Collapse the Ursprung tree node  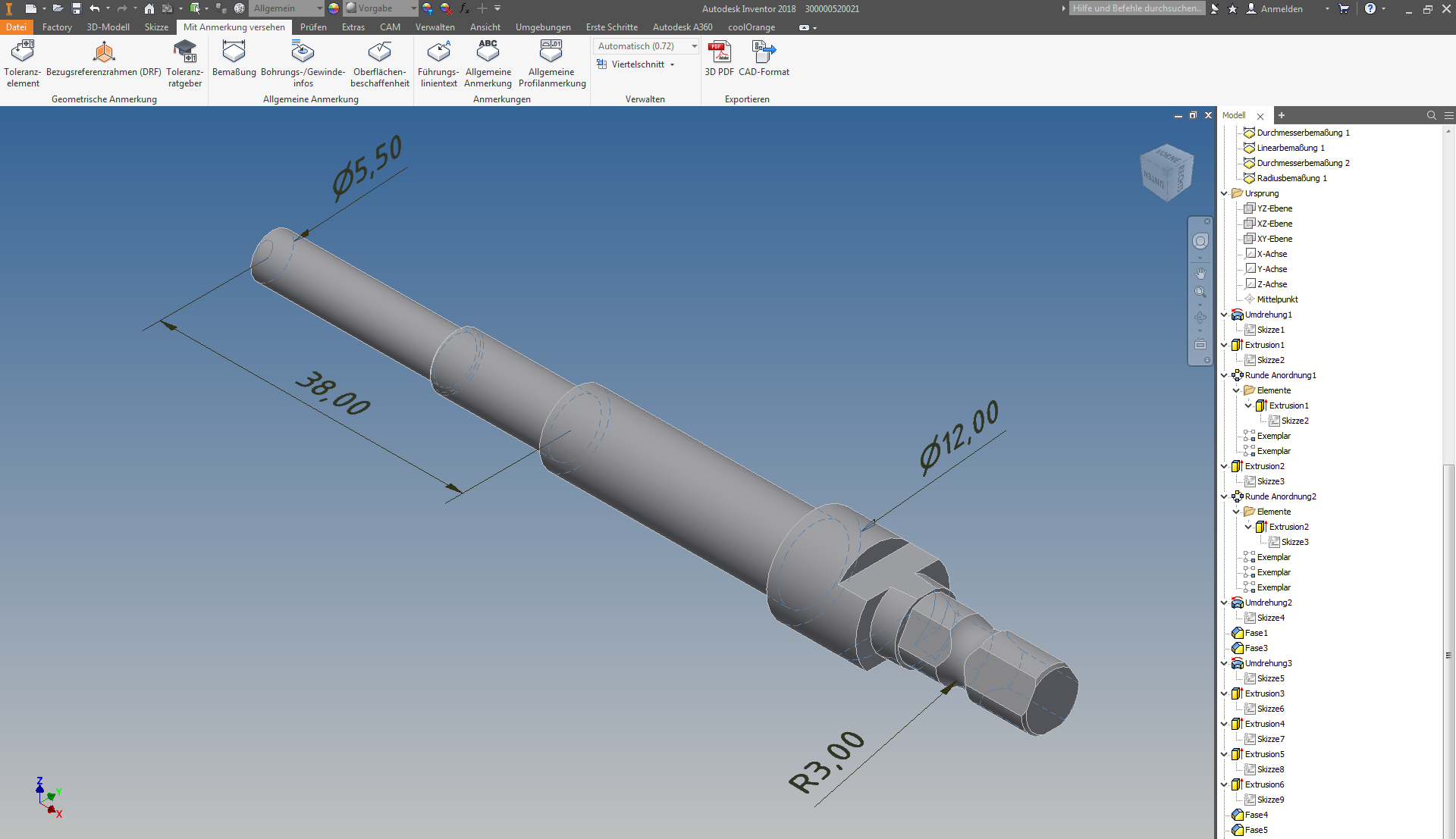click(1224, 193)
